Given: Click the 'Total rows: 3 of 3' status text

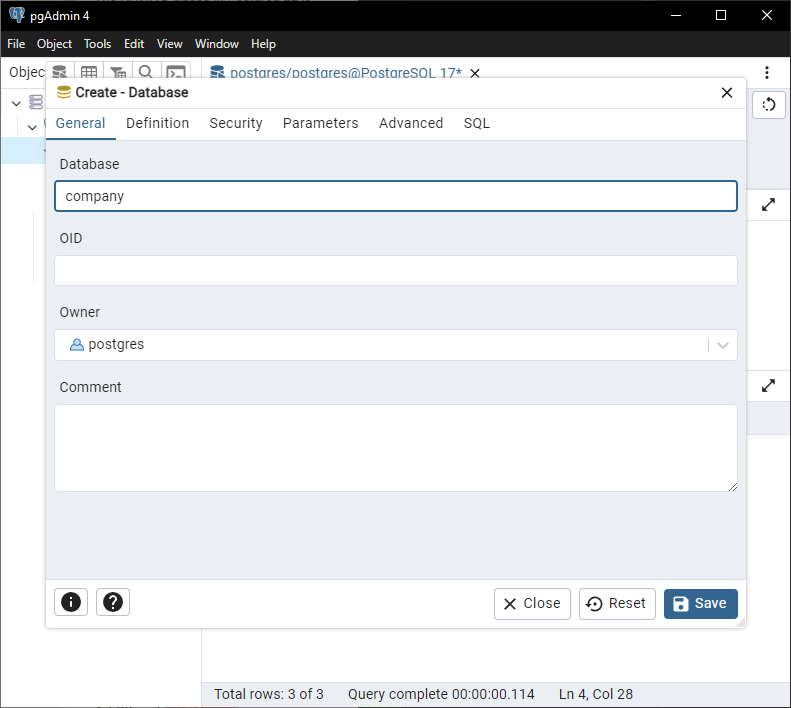Looking at the screenshot, I should (x=268, y=694).
